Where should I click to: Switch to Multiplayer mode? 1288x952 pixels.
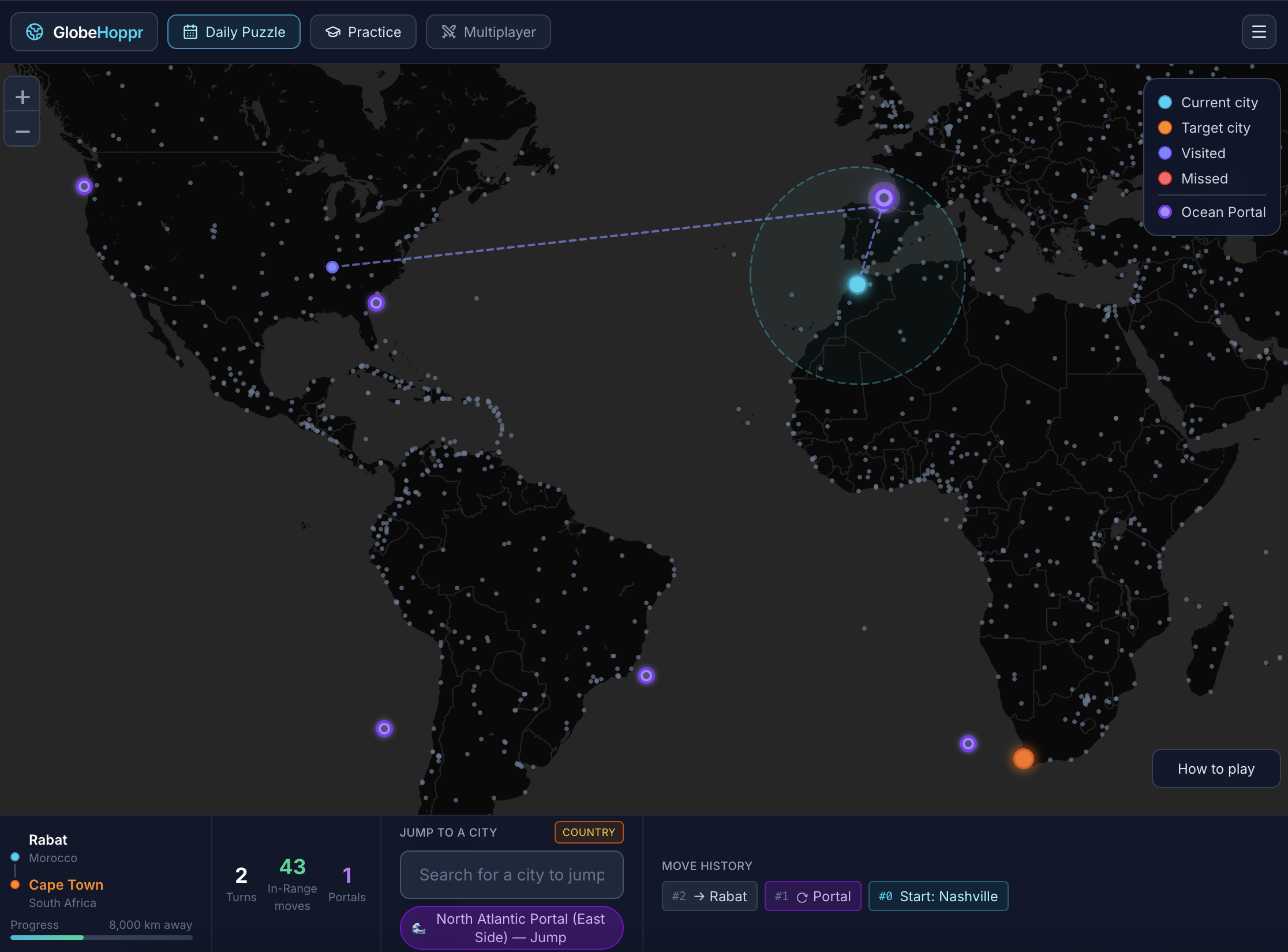coord(488,32)
